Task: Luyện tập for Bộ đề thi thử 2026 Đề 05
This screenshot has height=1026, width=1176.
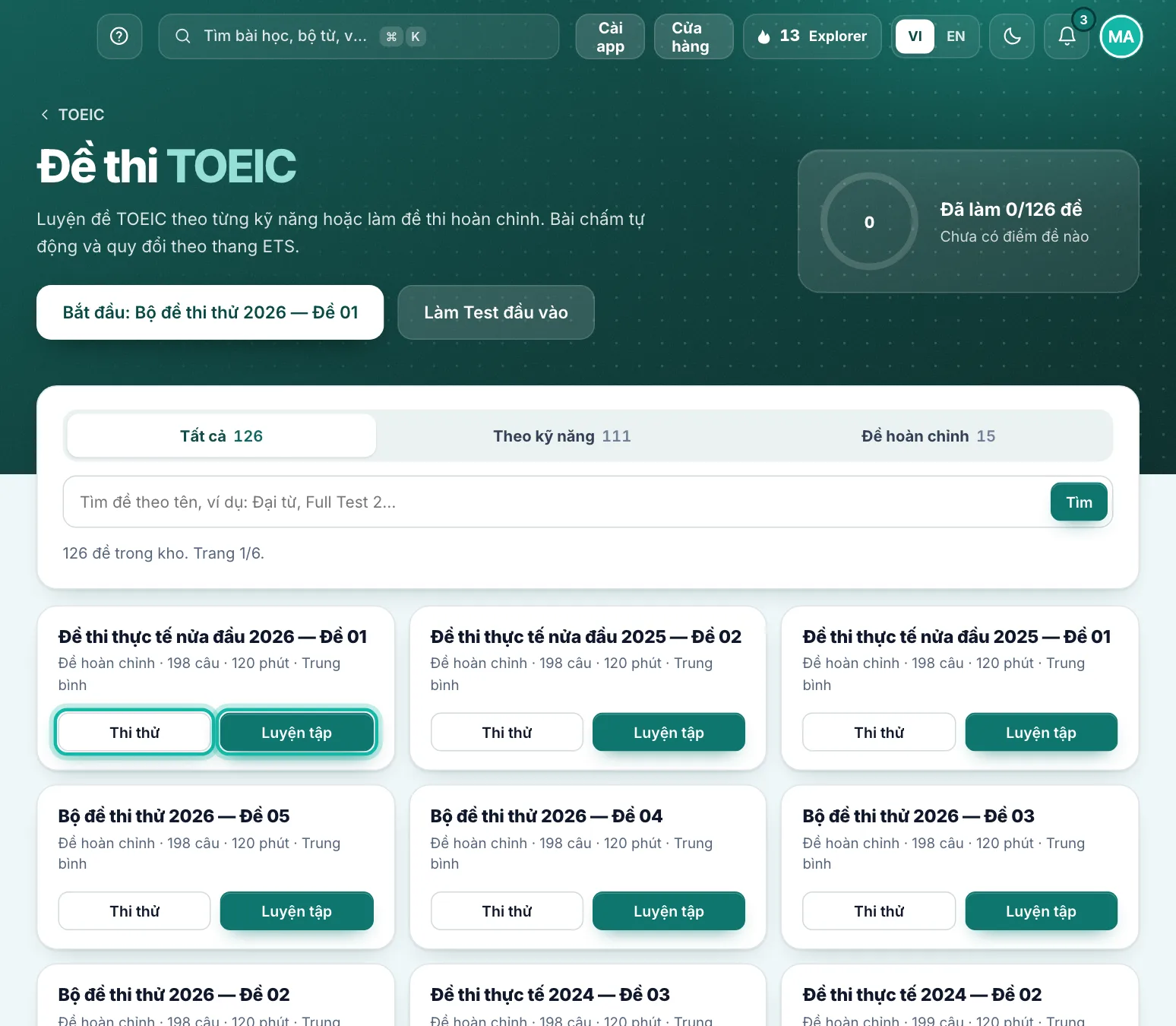Action: coord(296,911)
